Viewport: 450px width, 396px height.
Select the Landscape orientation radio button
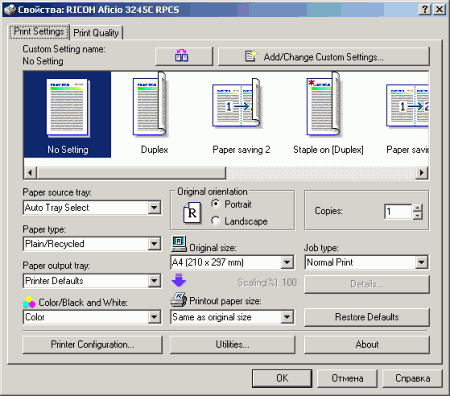(x=216, y=221)
